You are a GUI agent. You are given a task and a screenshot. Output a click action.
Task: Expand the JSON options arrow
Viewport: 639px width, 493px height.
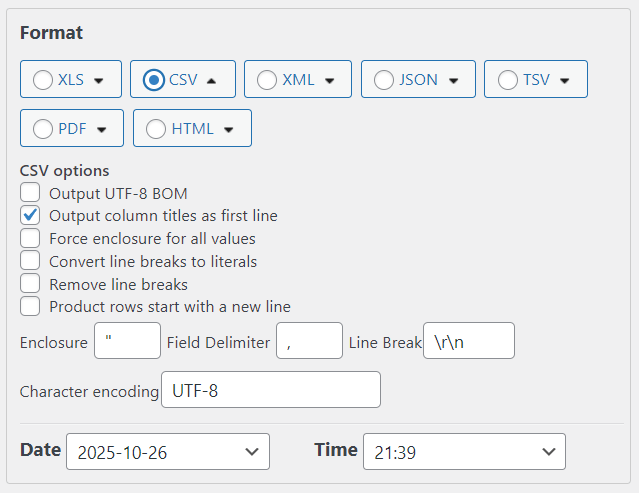click(453, 80)
